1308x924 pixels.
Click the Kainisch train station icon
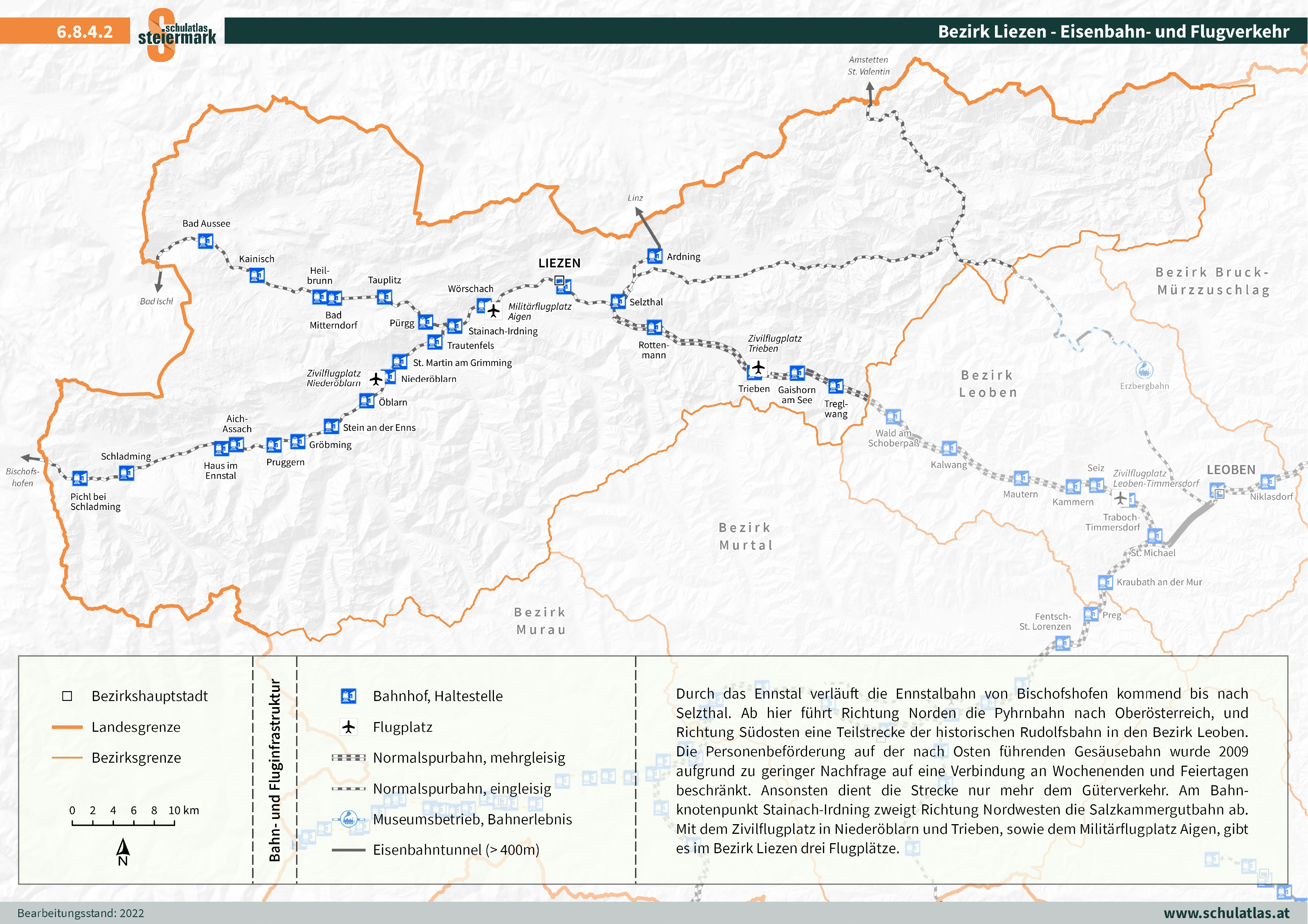[x=257, y=276]
